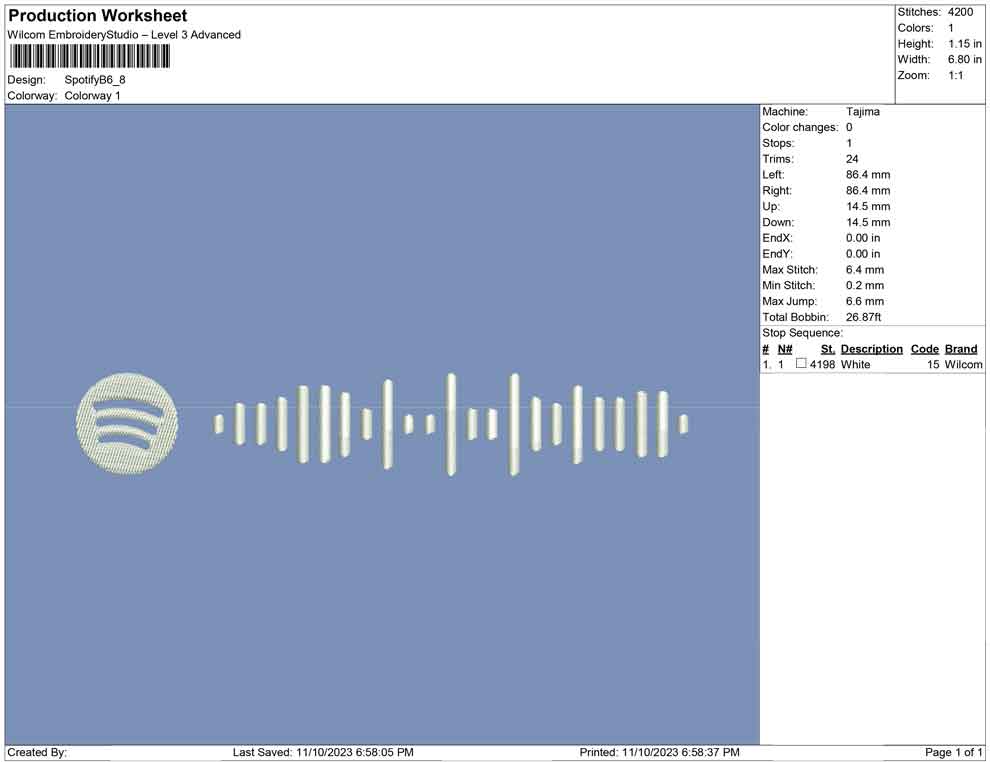The image size is (990, 762).
Task: Click the stitch count 4198 in stop row
Action: 822,364
